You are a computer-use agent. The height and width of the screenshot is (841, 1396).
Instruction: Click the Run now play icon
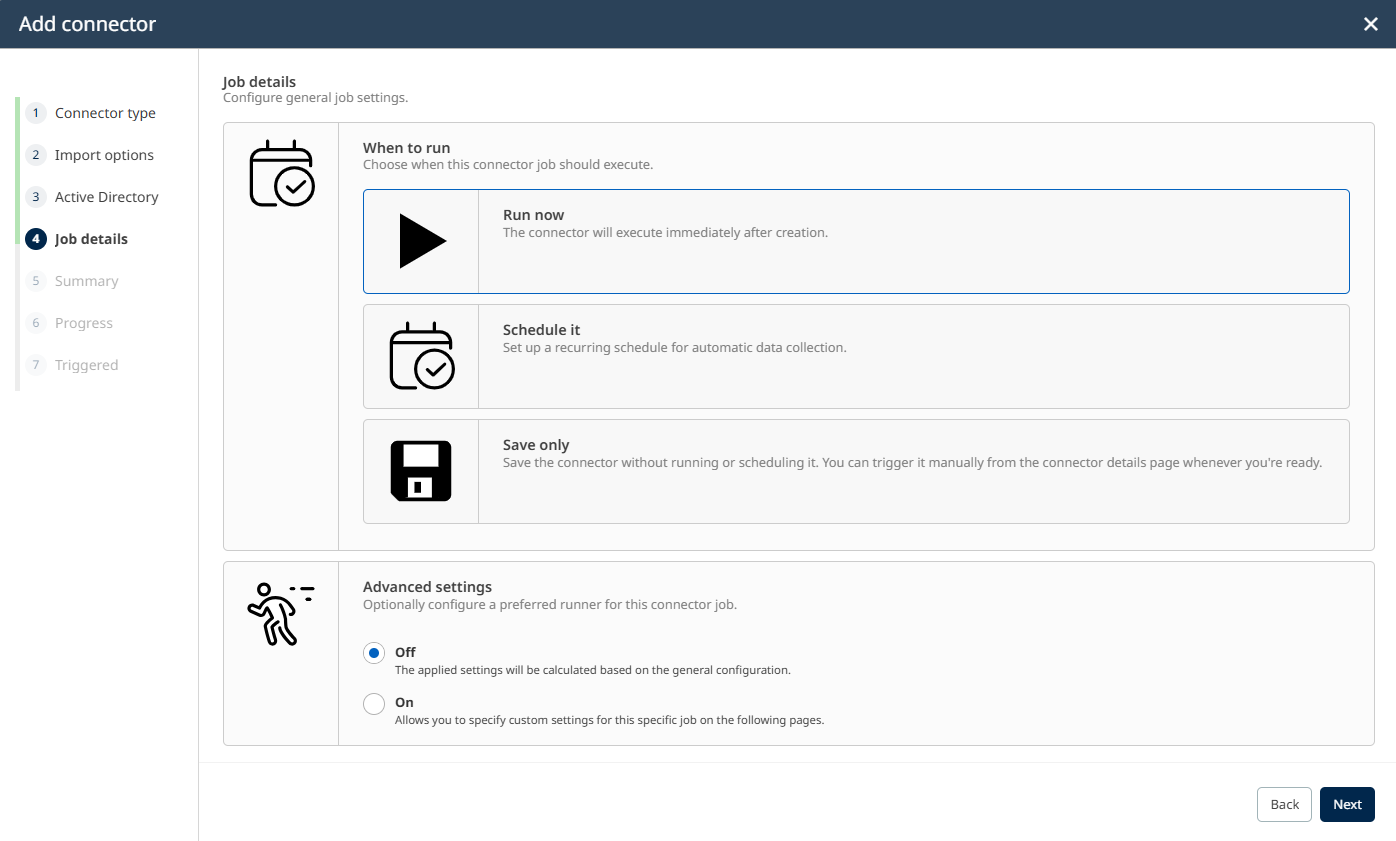click(x=422, y=241)
